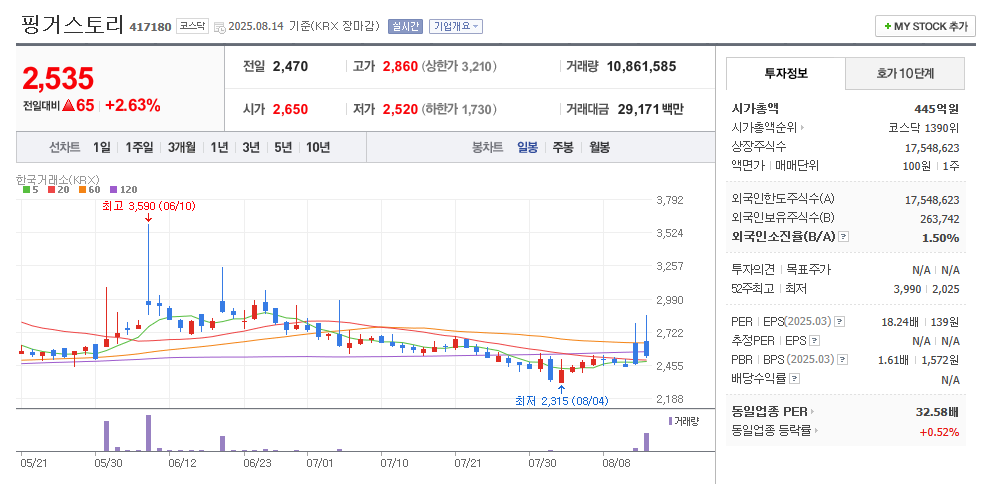Click the 거래대금 29,171 value
Screen dimensions: 987x484
[637, 110]
